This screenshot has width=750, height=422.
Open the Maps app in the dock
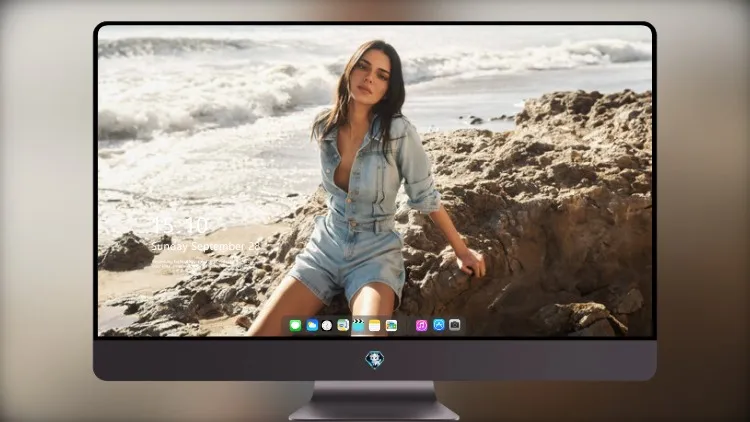tap(343, 325)
